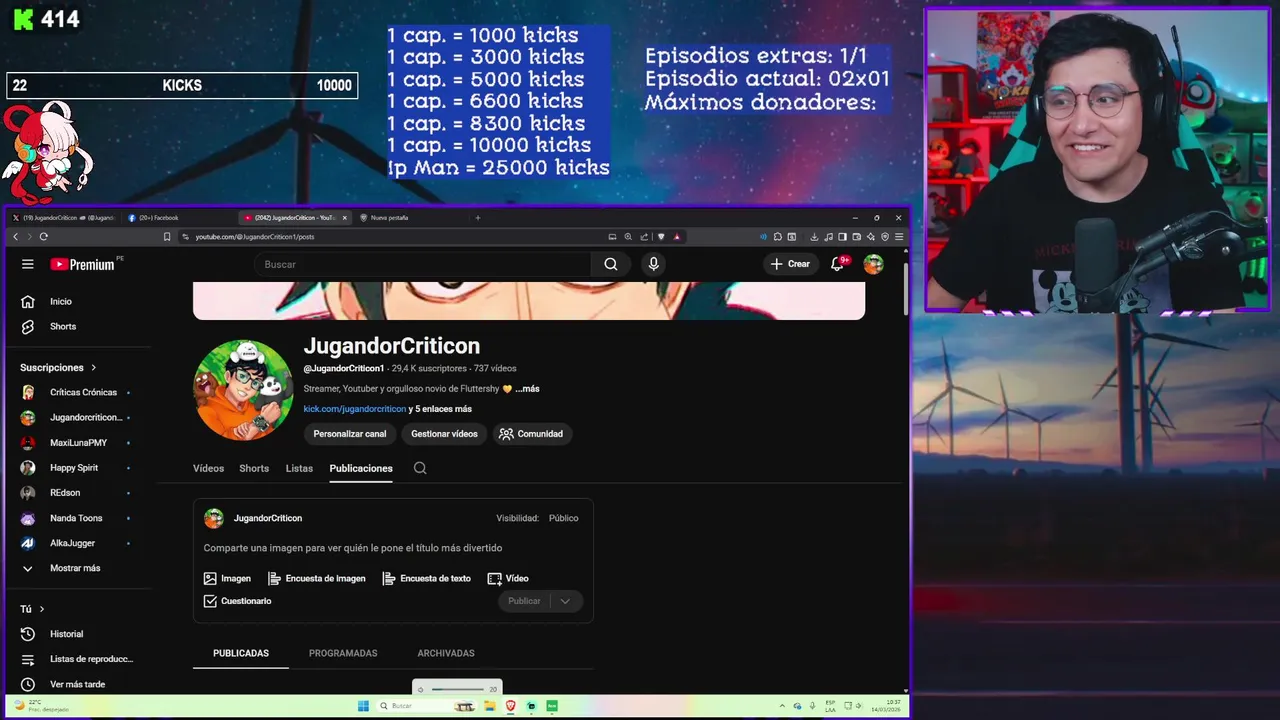This screenshot has width=1280, height=720.
Task: Click the channel search magnifier icon
Action: (x=420, y=468)
